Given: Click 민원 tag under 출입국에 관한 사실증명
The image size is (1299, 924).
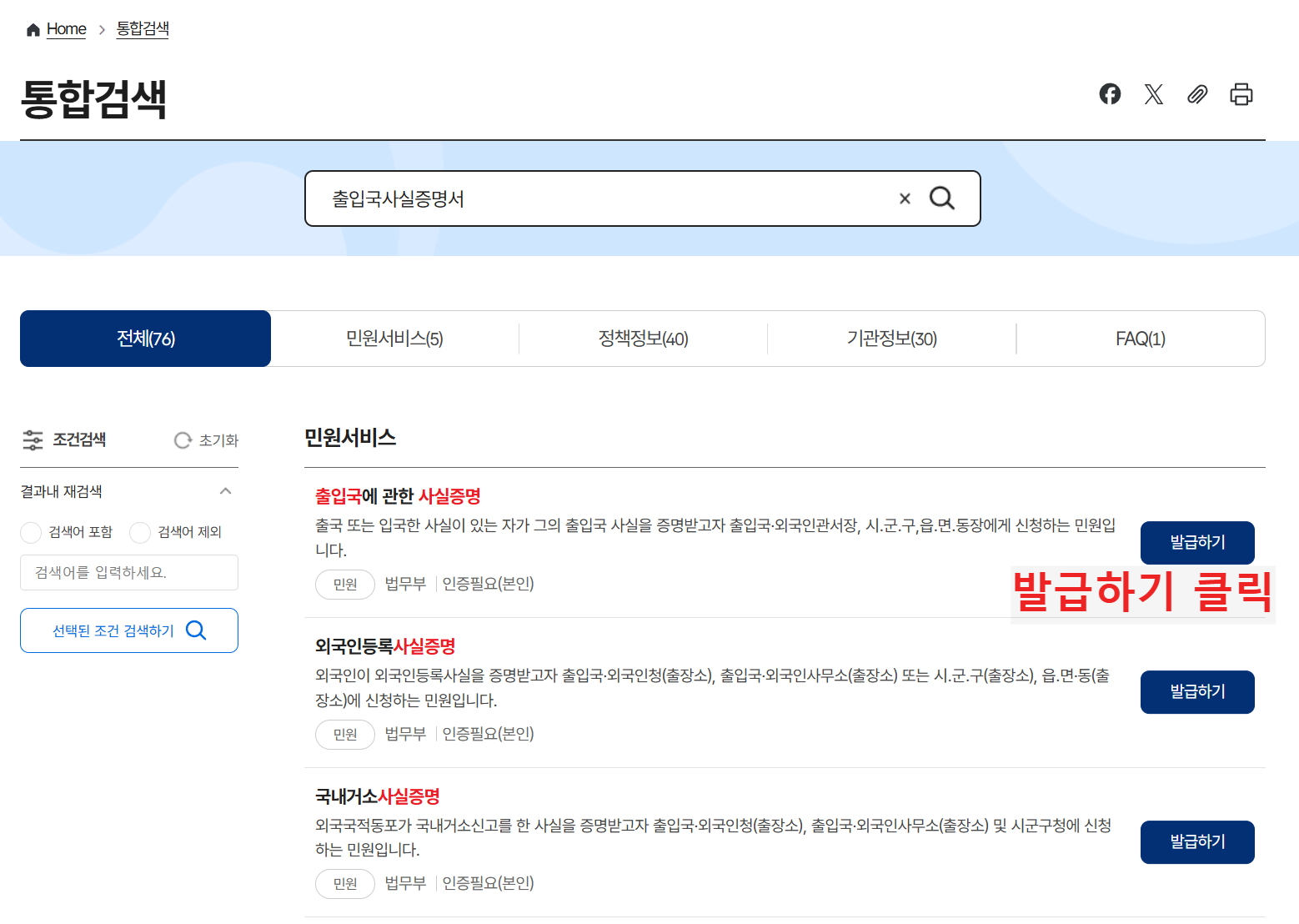Looking at the screenshot, I should 345,585.
